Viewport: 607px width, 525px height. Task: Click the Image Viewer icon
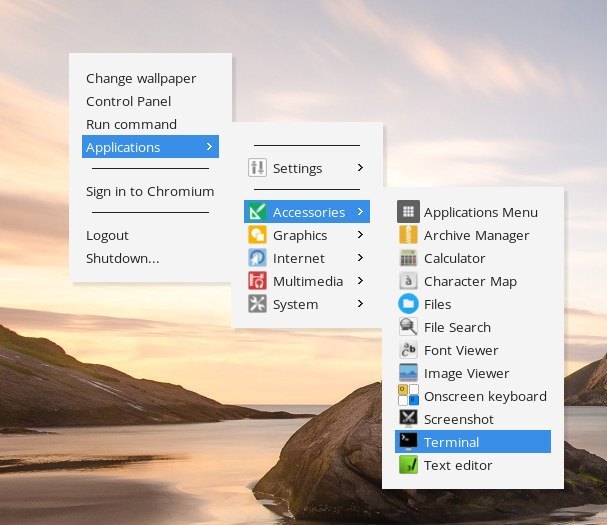tap(408, 373)
